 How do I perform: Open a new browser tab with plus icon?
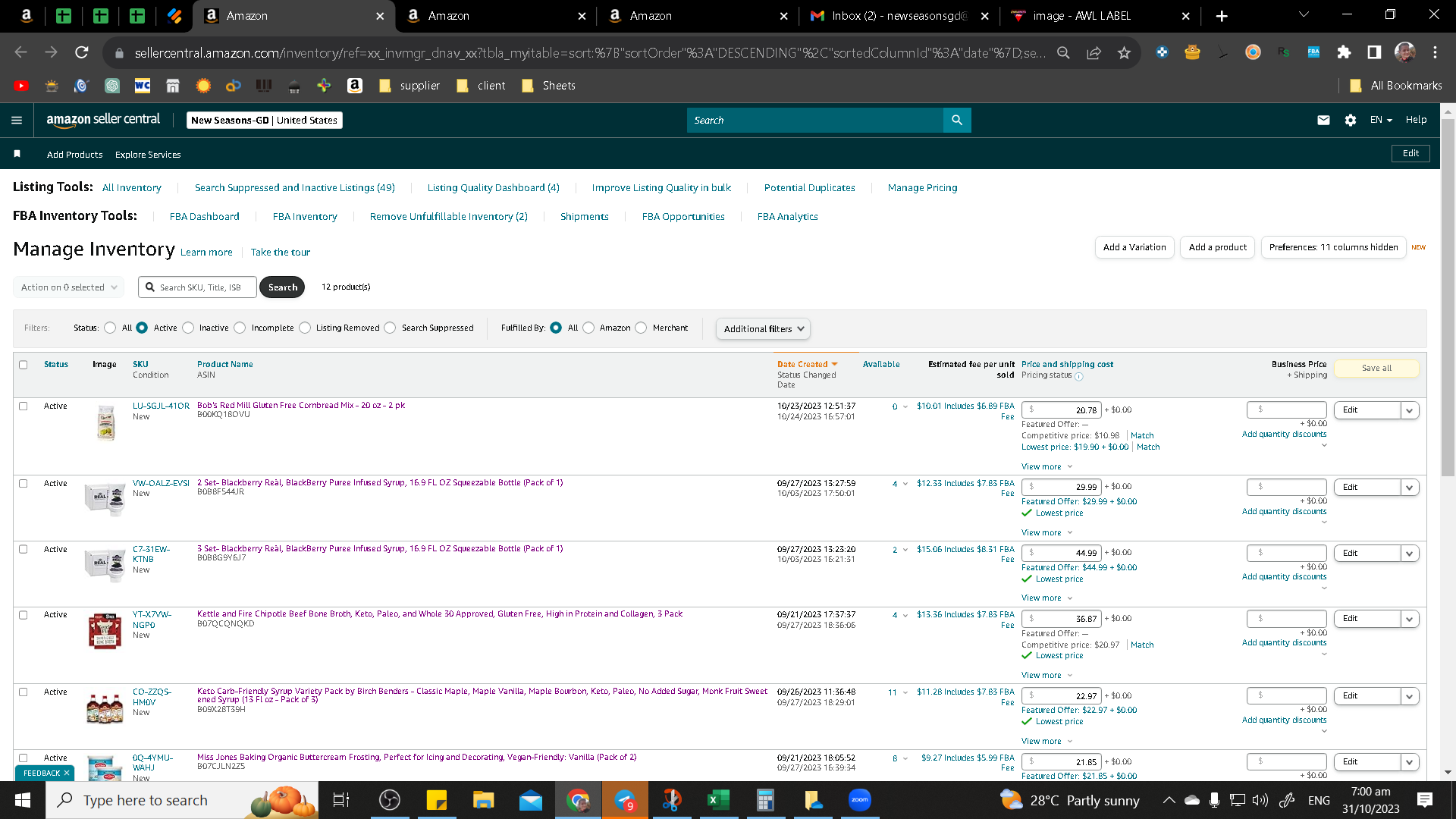click(x=1222, y=16)
